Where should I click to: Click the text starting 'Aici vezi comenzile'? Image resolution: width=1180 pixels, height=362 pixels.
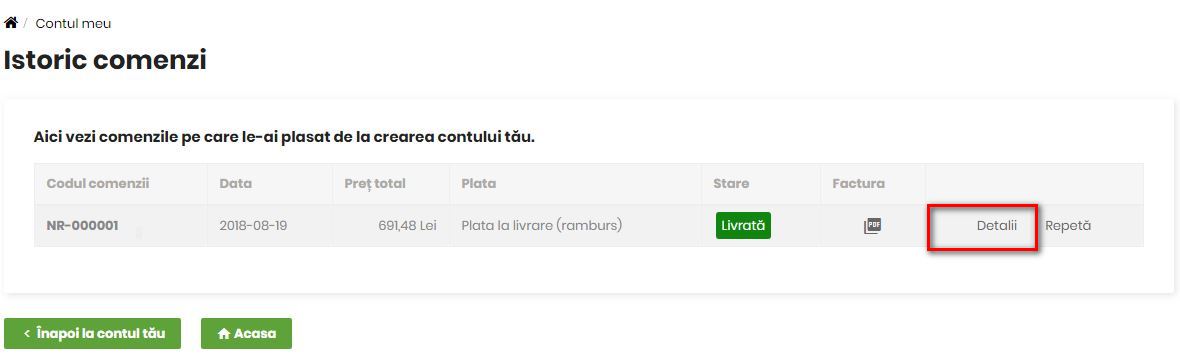tap(284, 138)
